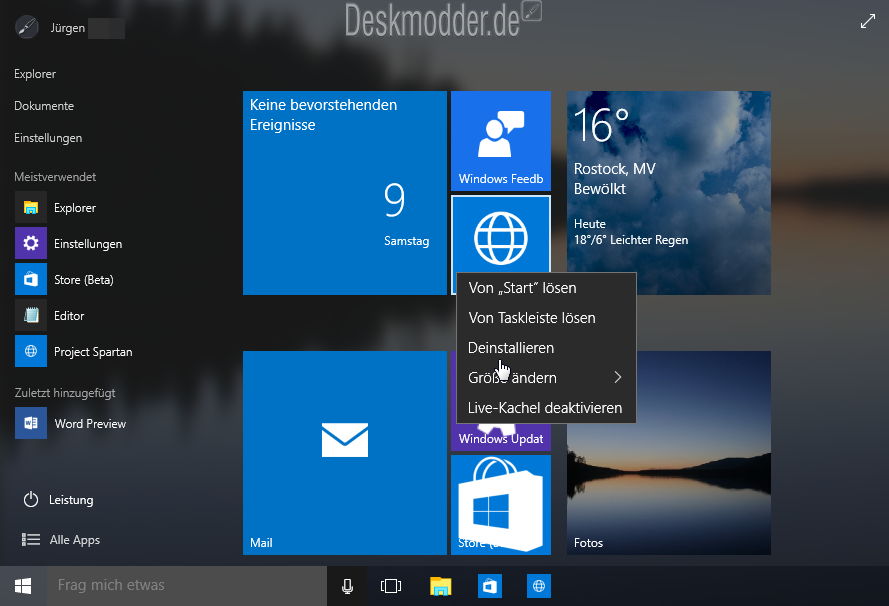This screenshot has width=889, height=606.
Task: Select "Live-Kachel deaktivieren"
Action: tap(546, 408)
